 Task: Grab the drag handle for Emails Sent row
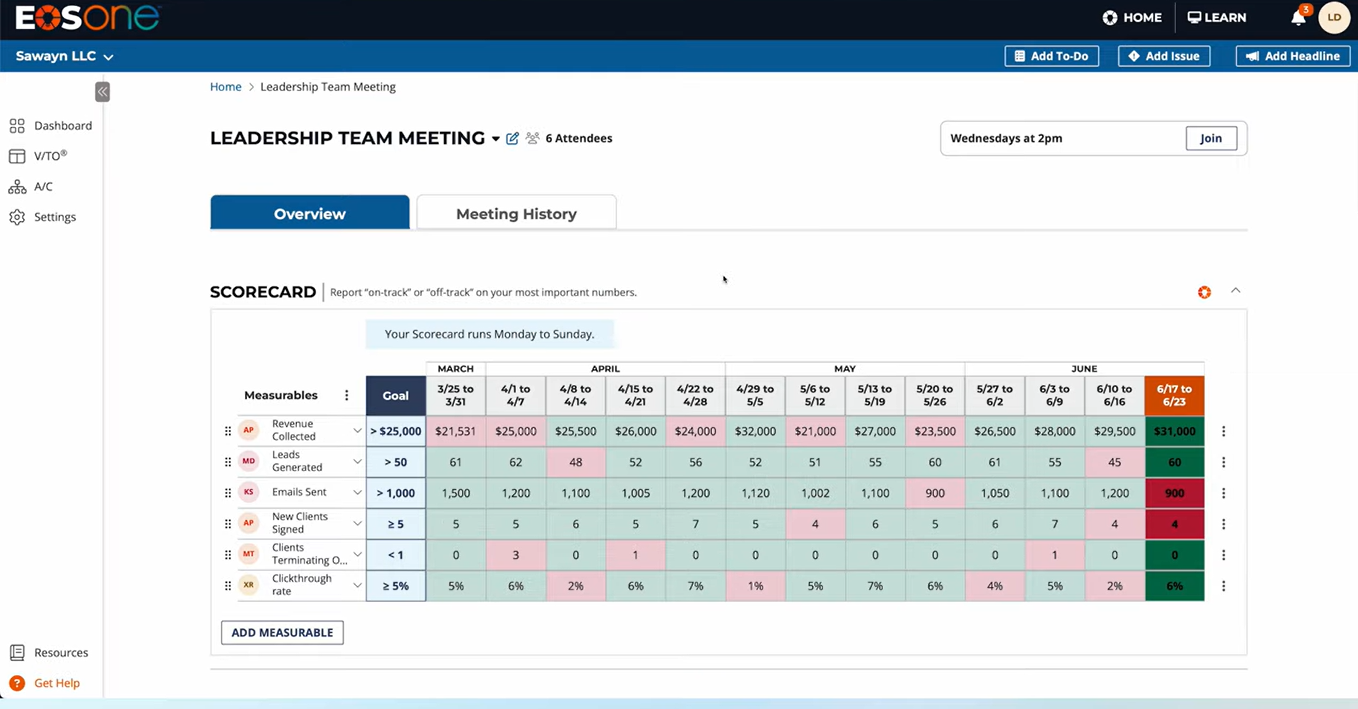tap(228, 493)
